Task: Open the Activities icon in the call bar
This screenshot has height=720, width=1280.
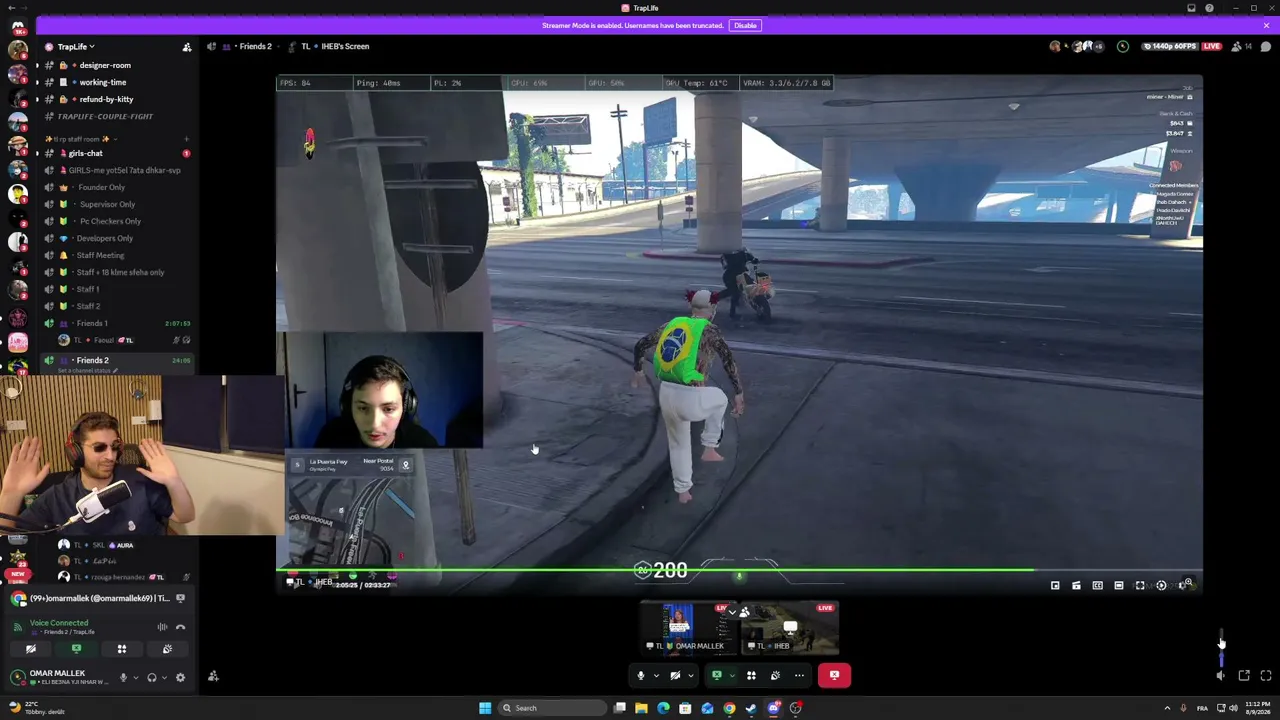Action: (751, 676)
